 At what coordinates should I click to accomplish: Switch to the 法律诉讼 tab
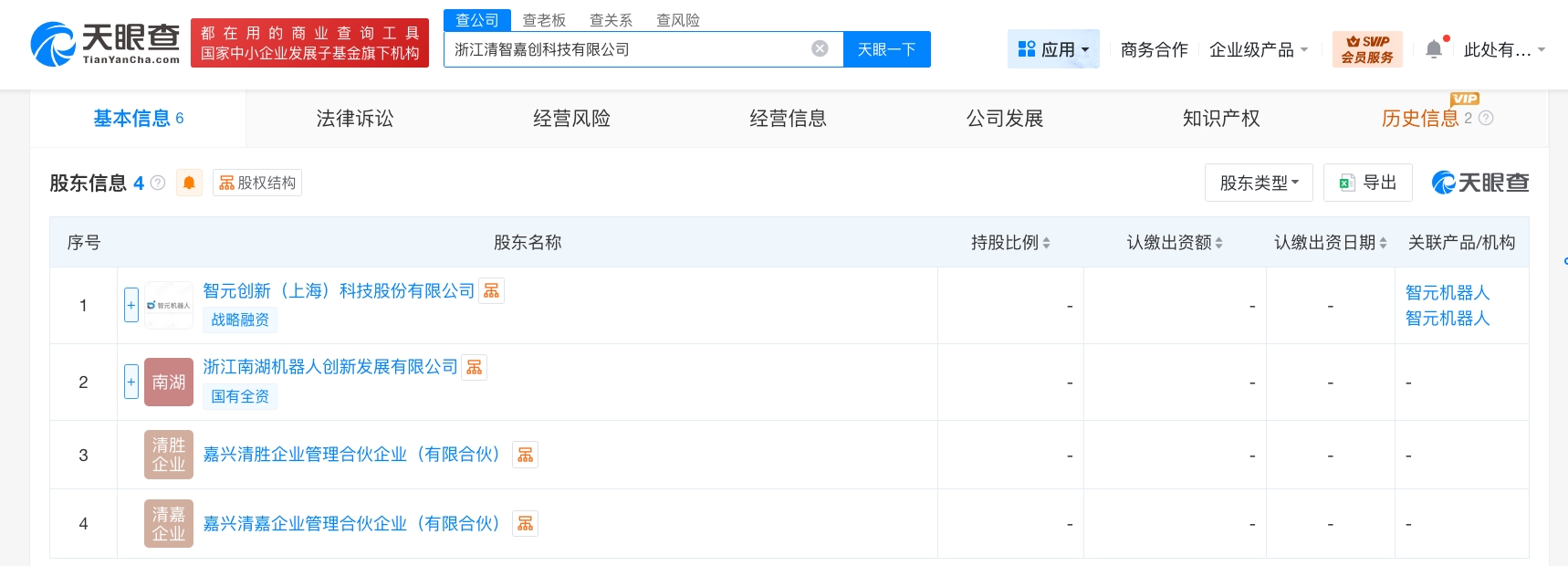point(354,119)
